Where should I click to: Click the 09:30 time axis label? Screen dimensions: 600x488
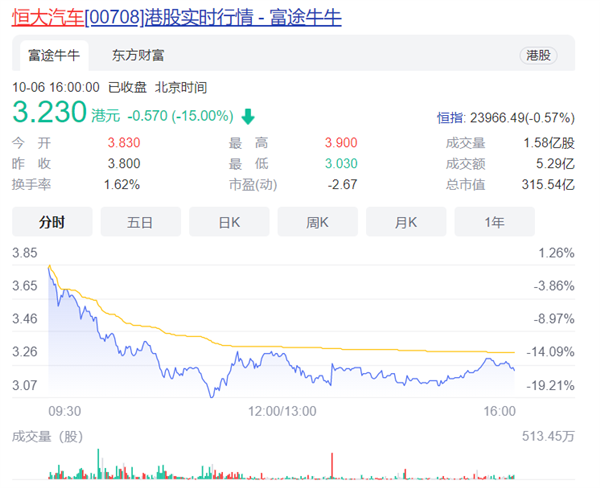pos(65,411)
